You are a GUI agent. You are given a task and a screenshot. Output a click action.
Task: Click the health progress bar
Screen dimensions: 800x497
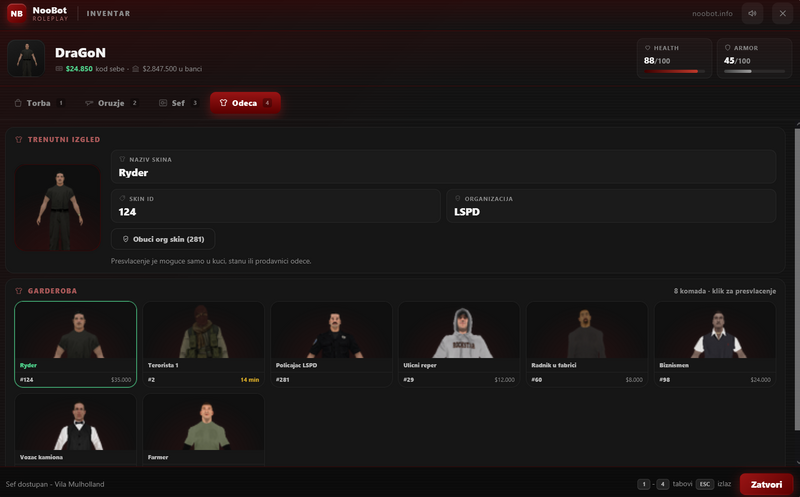(674, 71)
